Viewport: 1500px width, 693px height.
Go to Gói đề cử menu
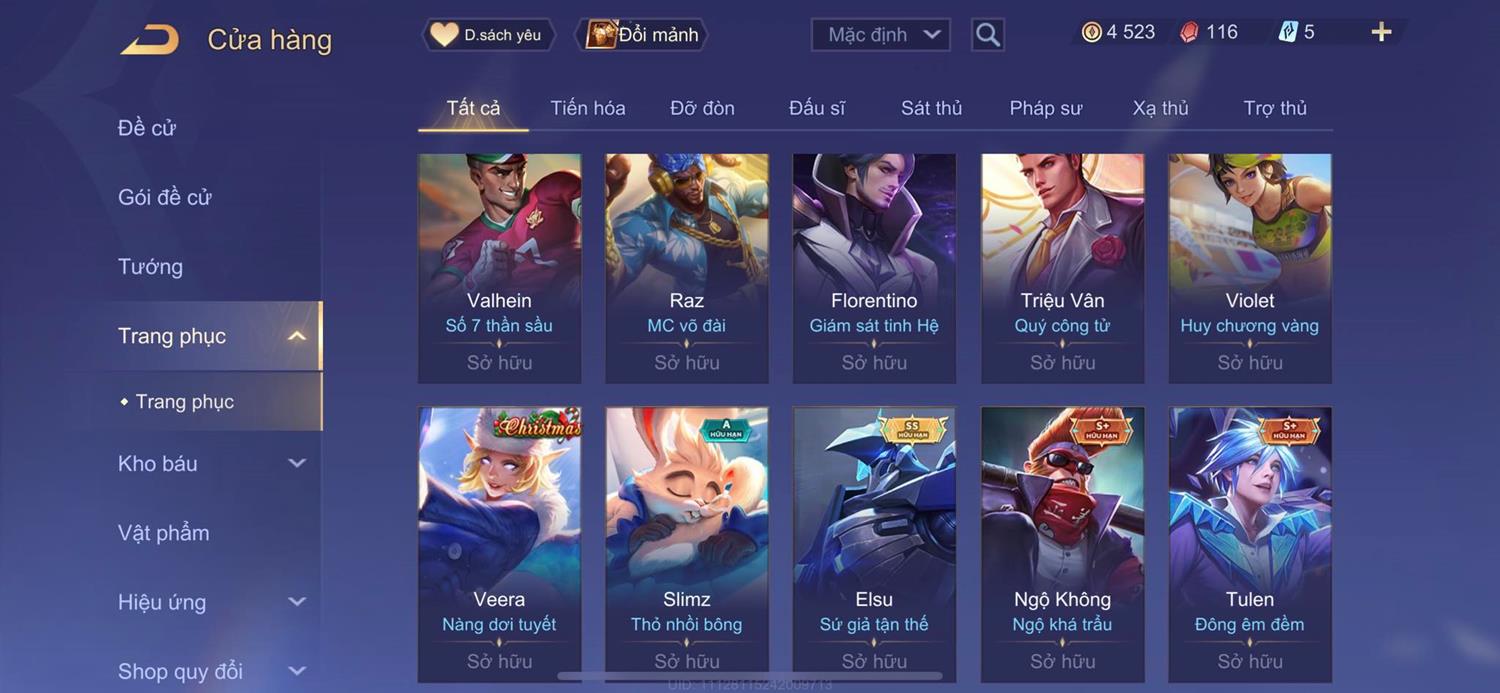[165, 197]
